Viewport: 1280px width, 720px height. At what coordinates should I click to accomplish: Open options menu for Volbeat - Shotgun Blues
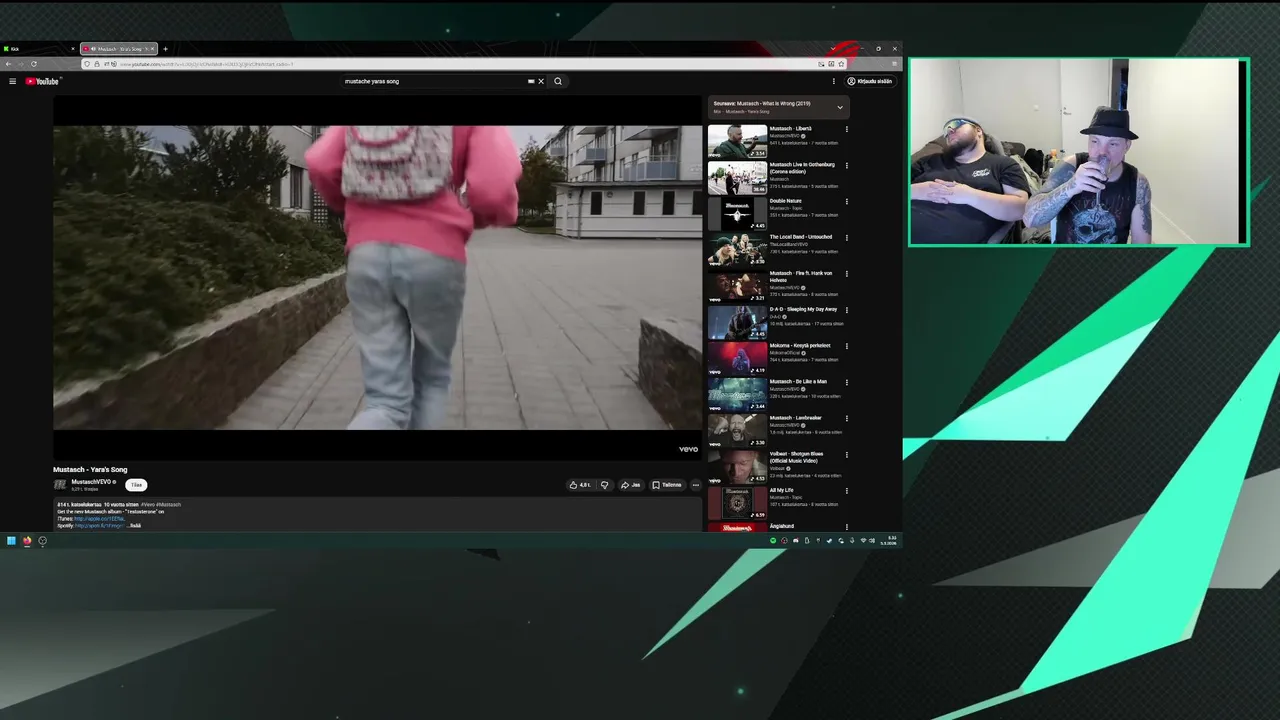[x=846, y=454]
